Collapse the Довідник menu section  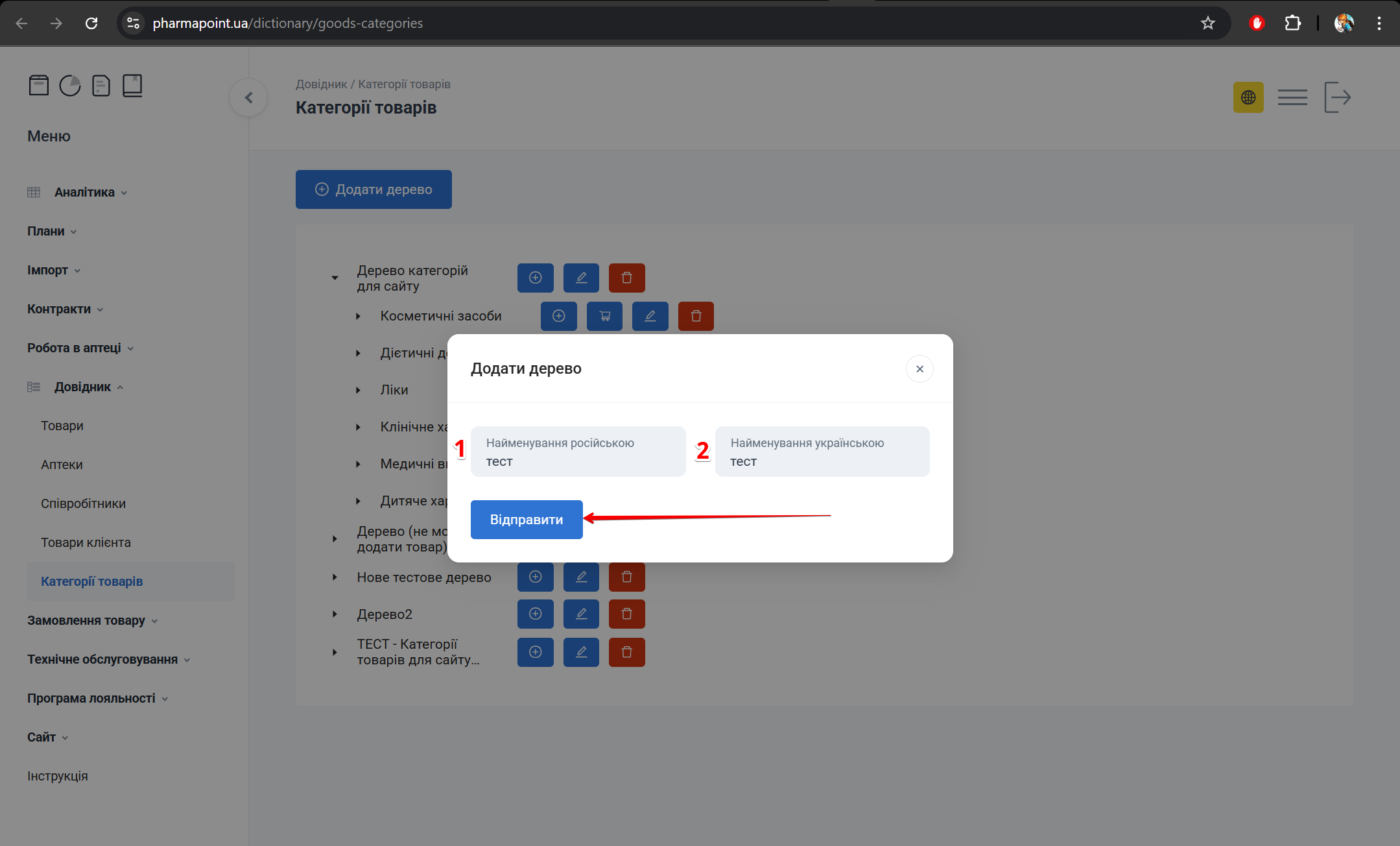[82, 387]
